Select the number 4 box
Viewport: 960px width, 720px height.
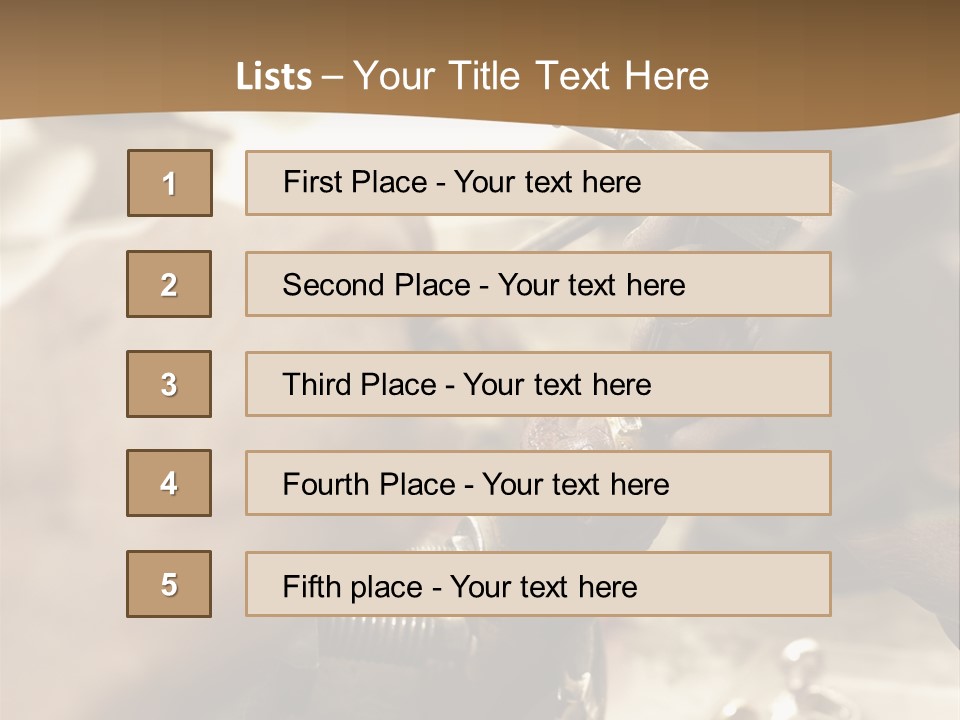click(x=169, y=483)
